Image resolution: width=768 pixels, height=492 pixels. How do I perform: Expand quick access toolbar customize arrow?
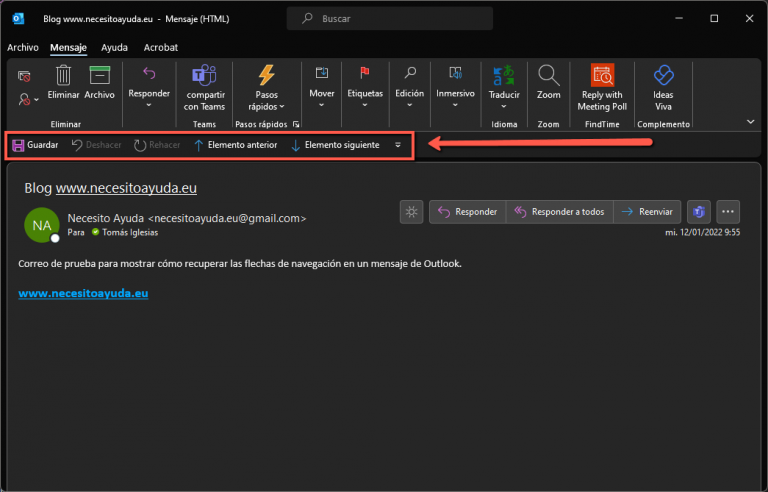(398, 145)
